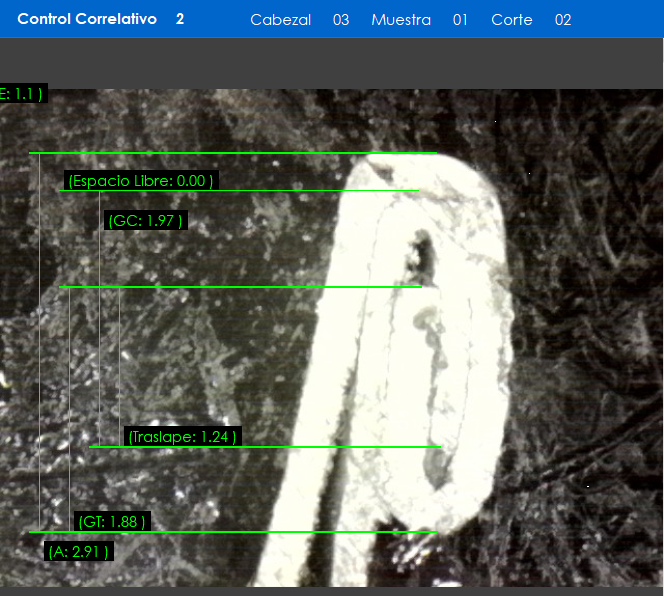Click the Corte value 02
The width and height of the screenshot is (664, 596).
coord(563,20)
